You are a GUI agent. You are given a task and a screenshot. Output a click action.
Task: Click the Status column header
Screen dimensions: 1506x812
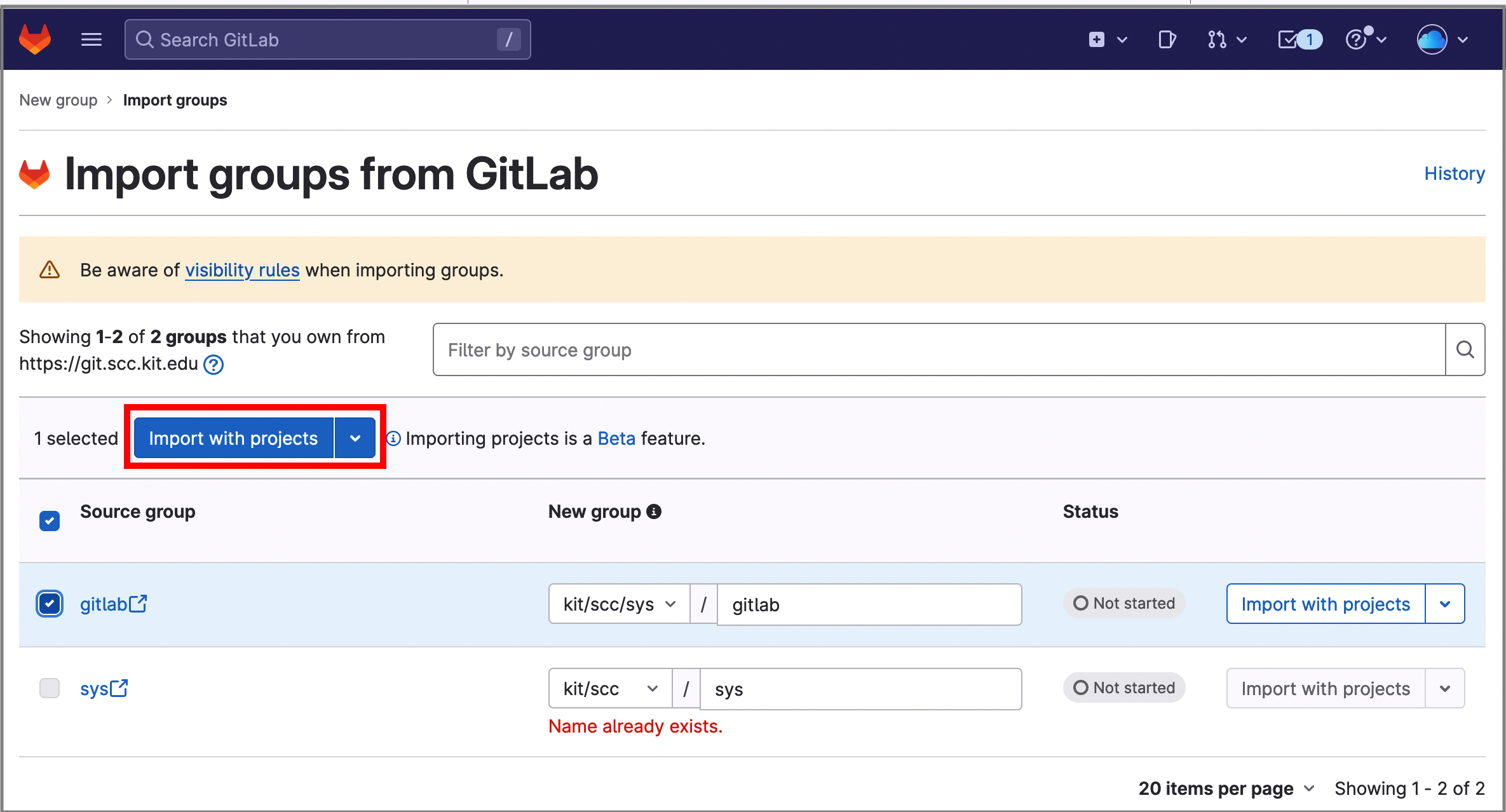coord(1090,511)
